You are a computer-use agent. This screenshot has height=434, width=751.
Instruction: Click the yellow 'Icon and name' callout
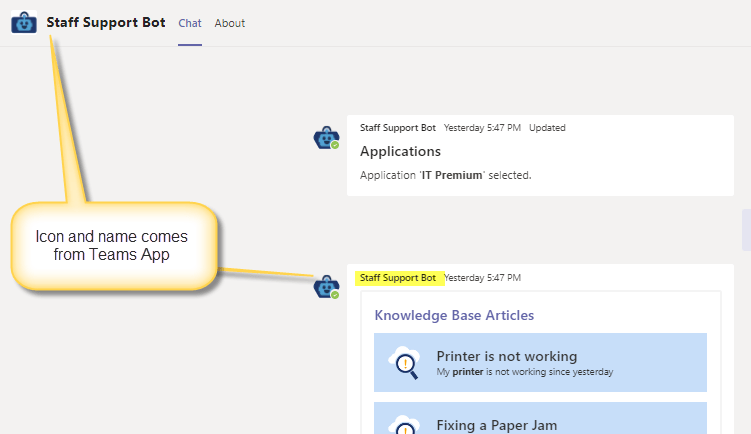click(x=112, y=246)
